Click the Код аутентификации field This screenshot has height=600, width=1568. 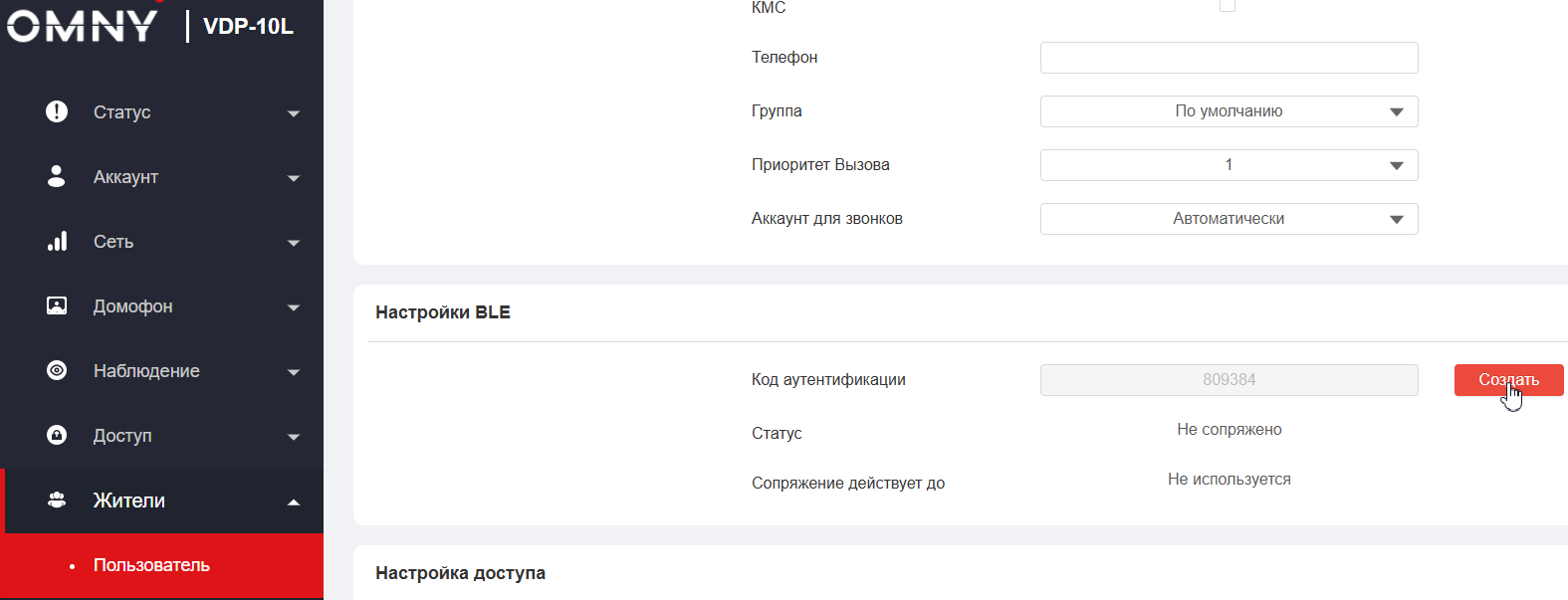point(1229,380)
